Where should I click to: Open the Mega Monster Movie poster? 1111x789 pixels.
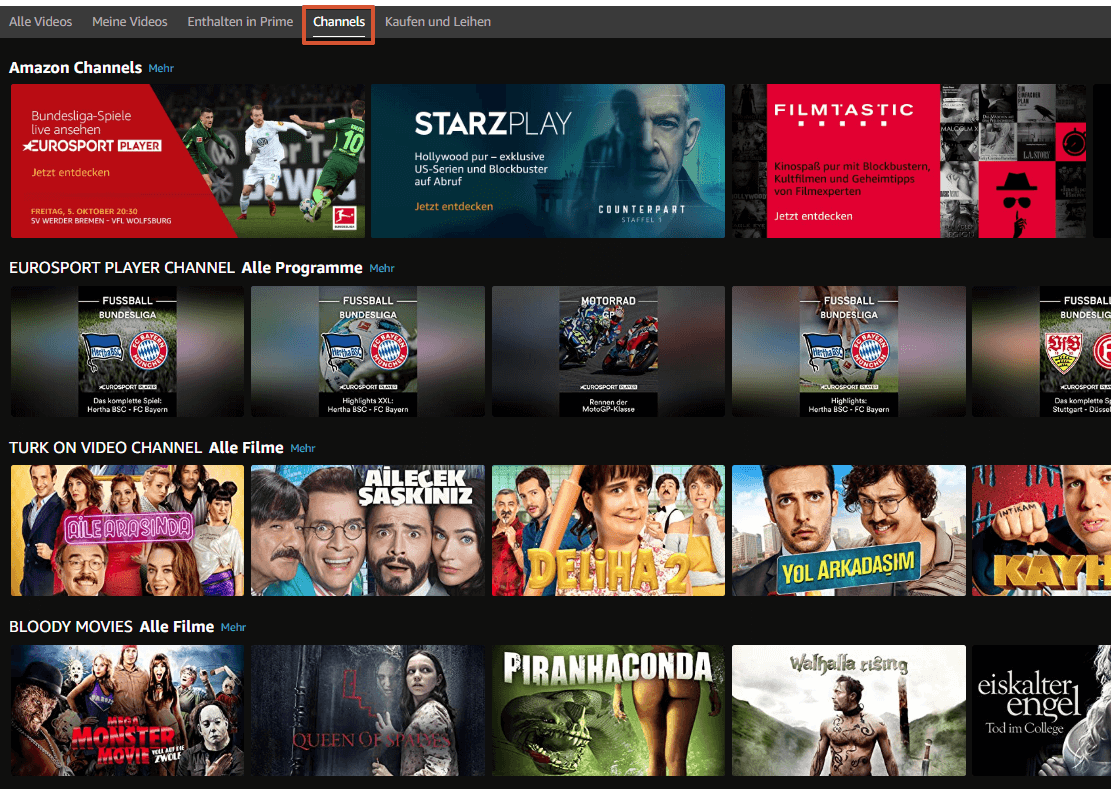tap(128, 710)
